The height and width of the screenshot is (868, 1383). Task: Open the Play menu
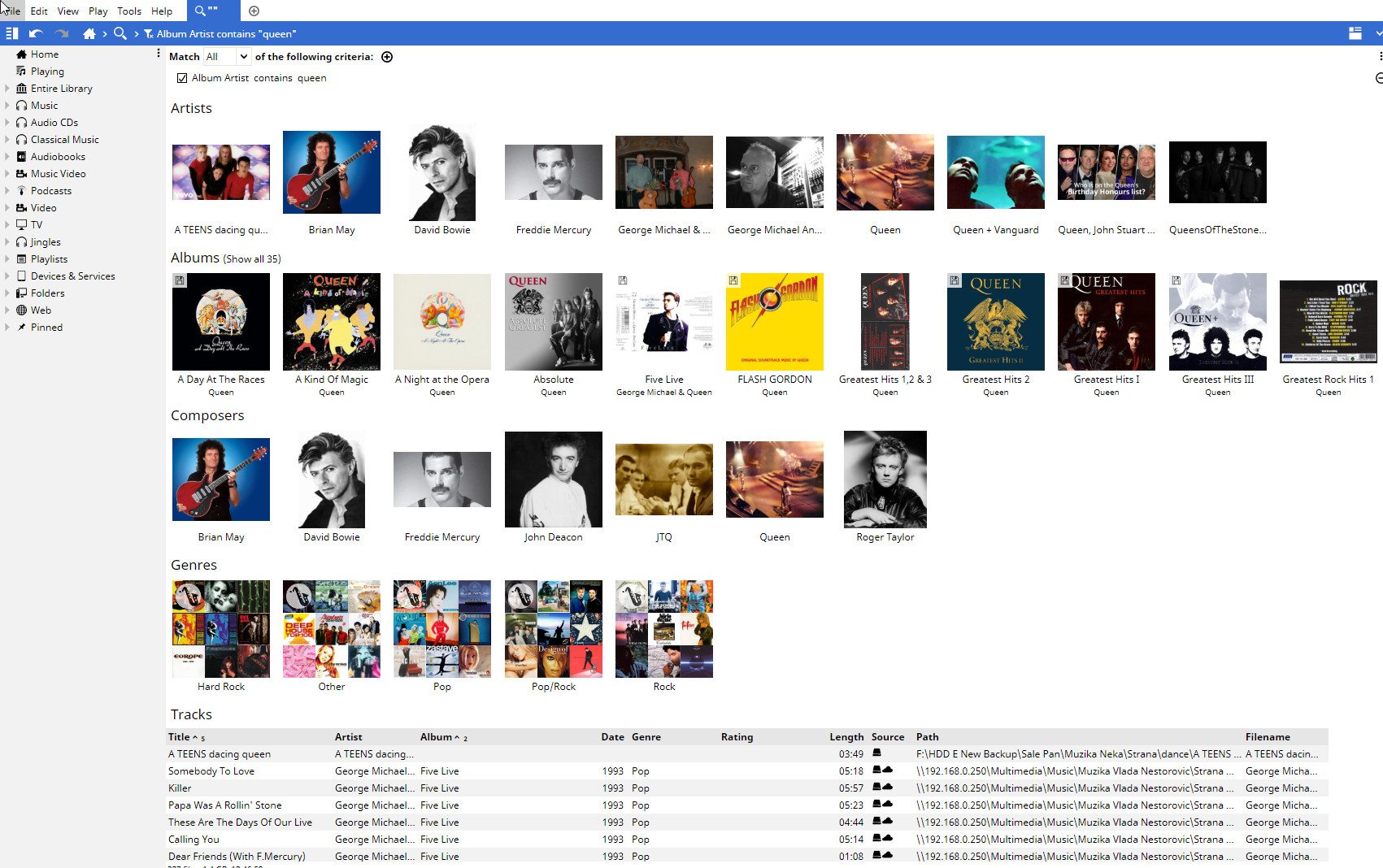click(x=98, y=11)
